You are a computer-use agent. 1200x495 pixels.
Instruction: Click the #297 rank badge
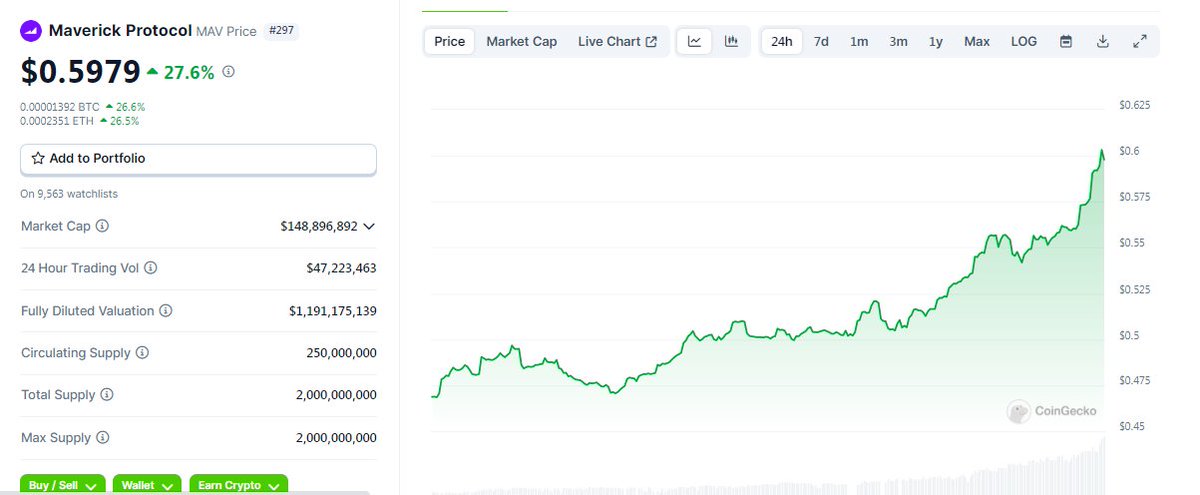[282, 31]
